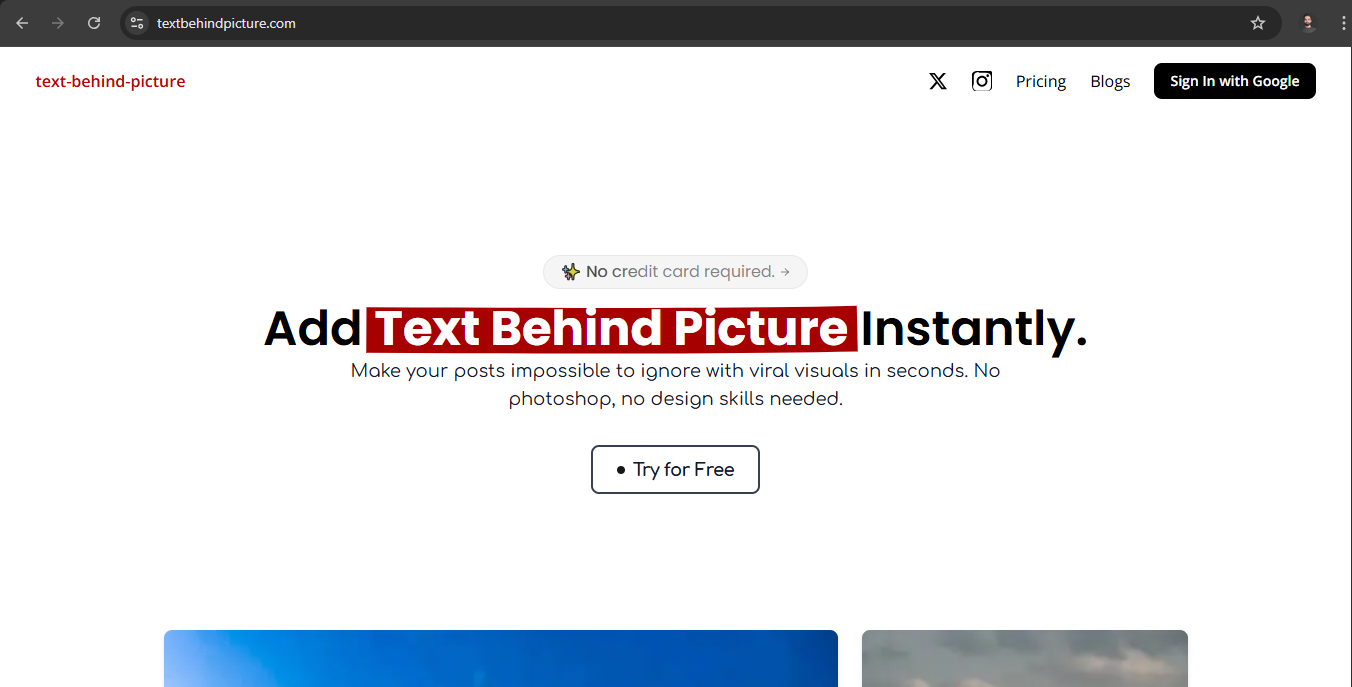Open the blue sky sample image

(500, 658)
